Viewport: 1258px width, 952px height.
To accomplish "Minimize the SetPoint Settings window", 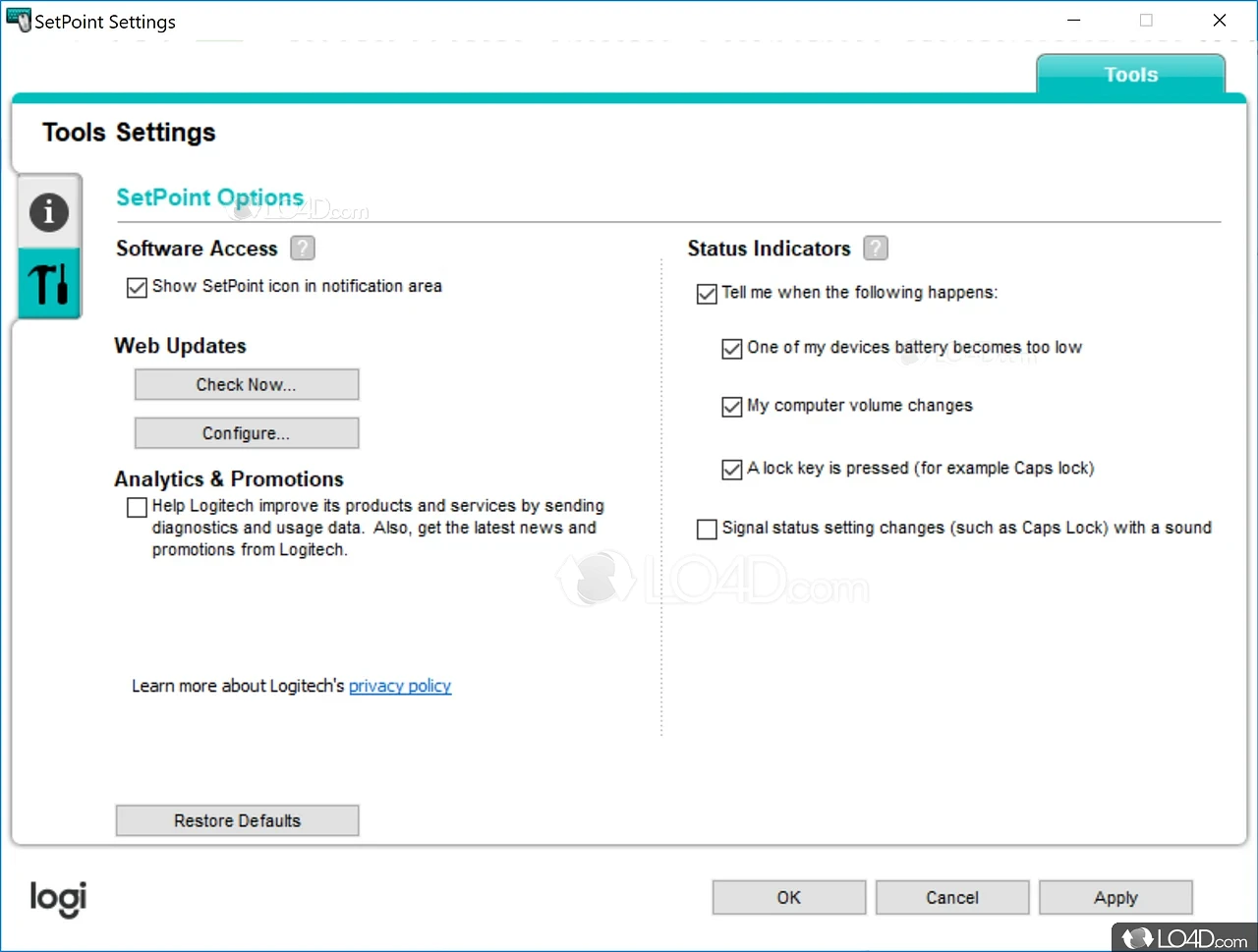I will [x=1074, y=21].
